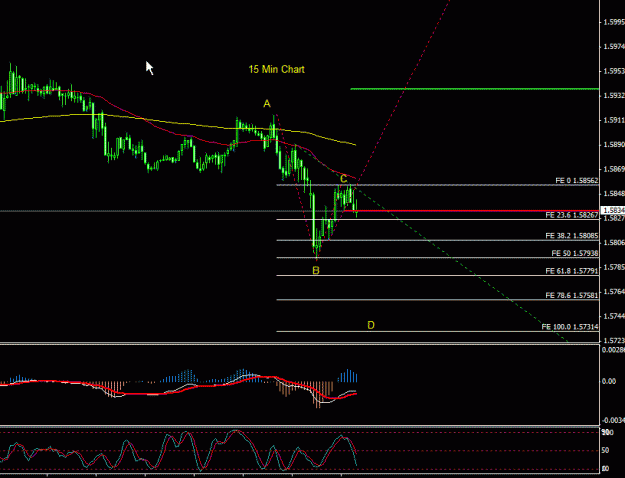The width and height of the screenshot is (625, 478).
Task: Select the blue MACD histogram bars at right
Action: click(x=348, y=376)
